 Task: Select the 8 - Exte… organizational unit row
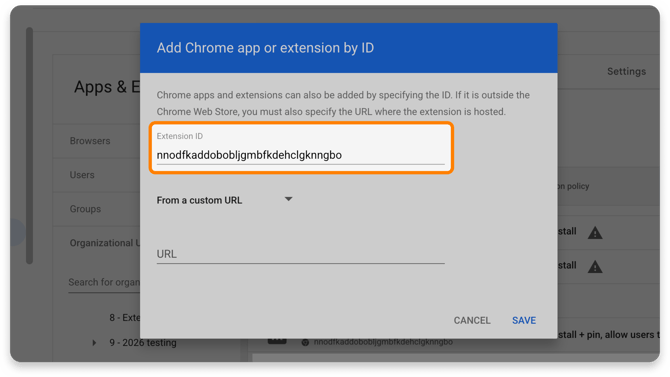124,318
